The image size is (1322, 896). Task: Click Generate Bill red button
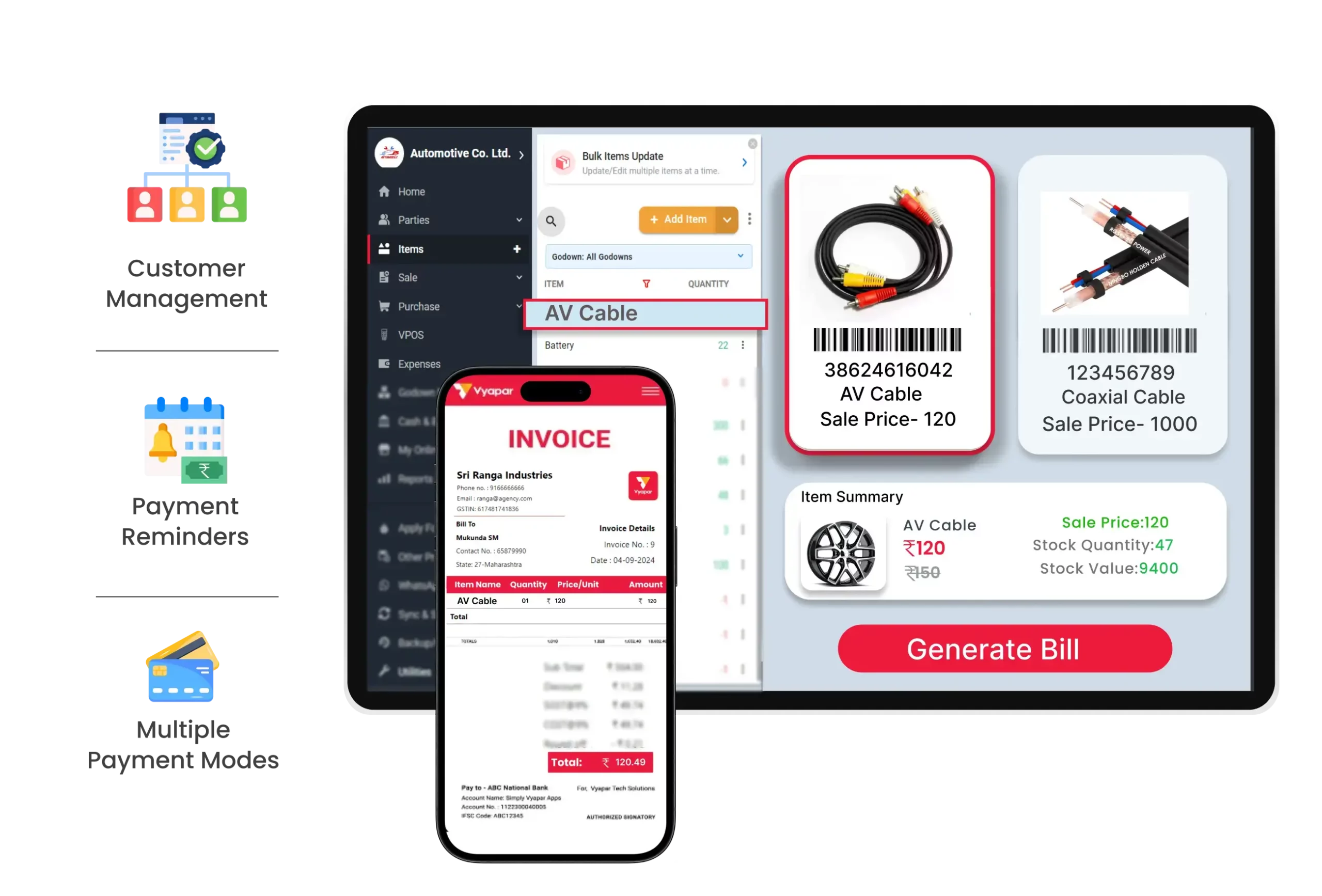(x=993, y=649)
